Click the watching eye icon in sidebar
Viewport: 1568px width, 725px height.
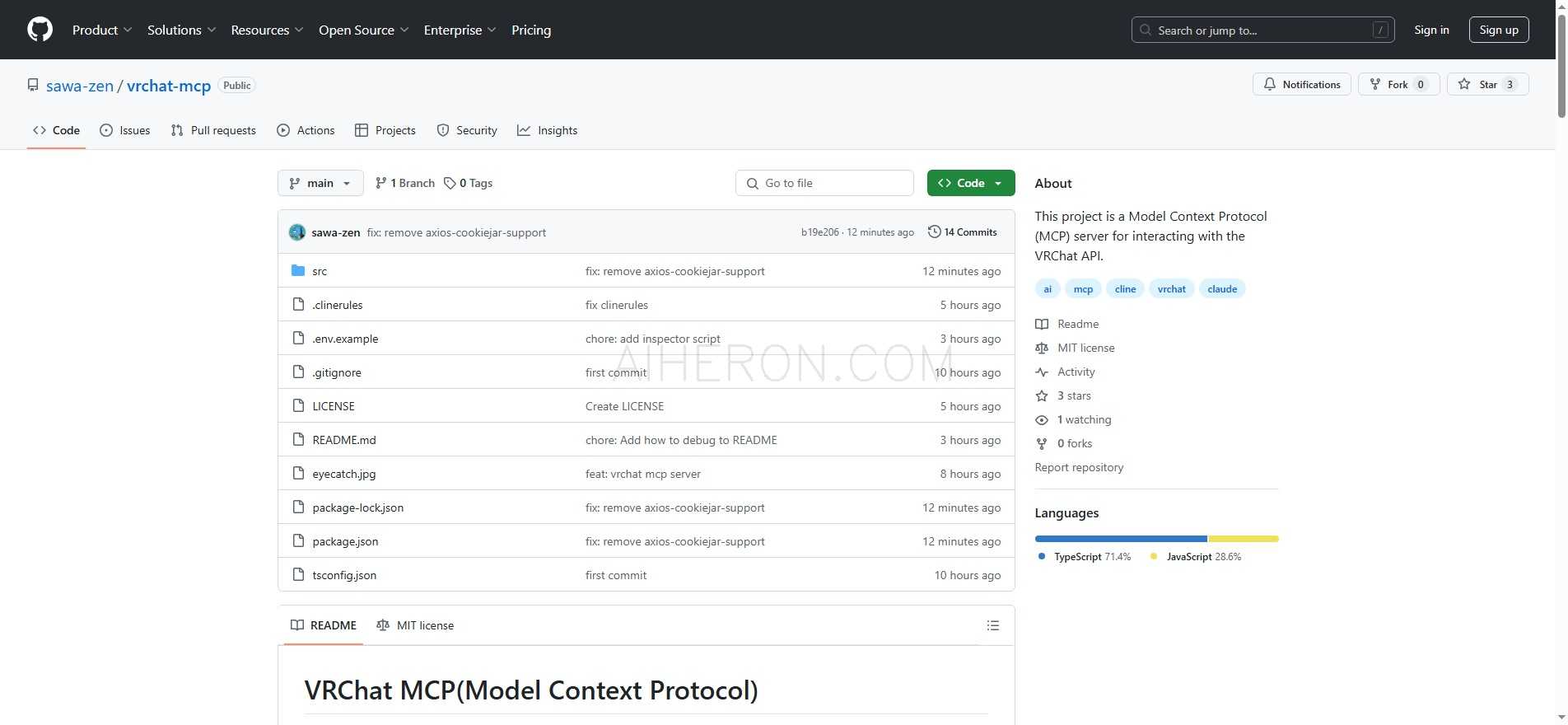point(1041,419)
